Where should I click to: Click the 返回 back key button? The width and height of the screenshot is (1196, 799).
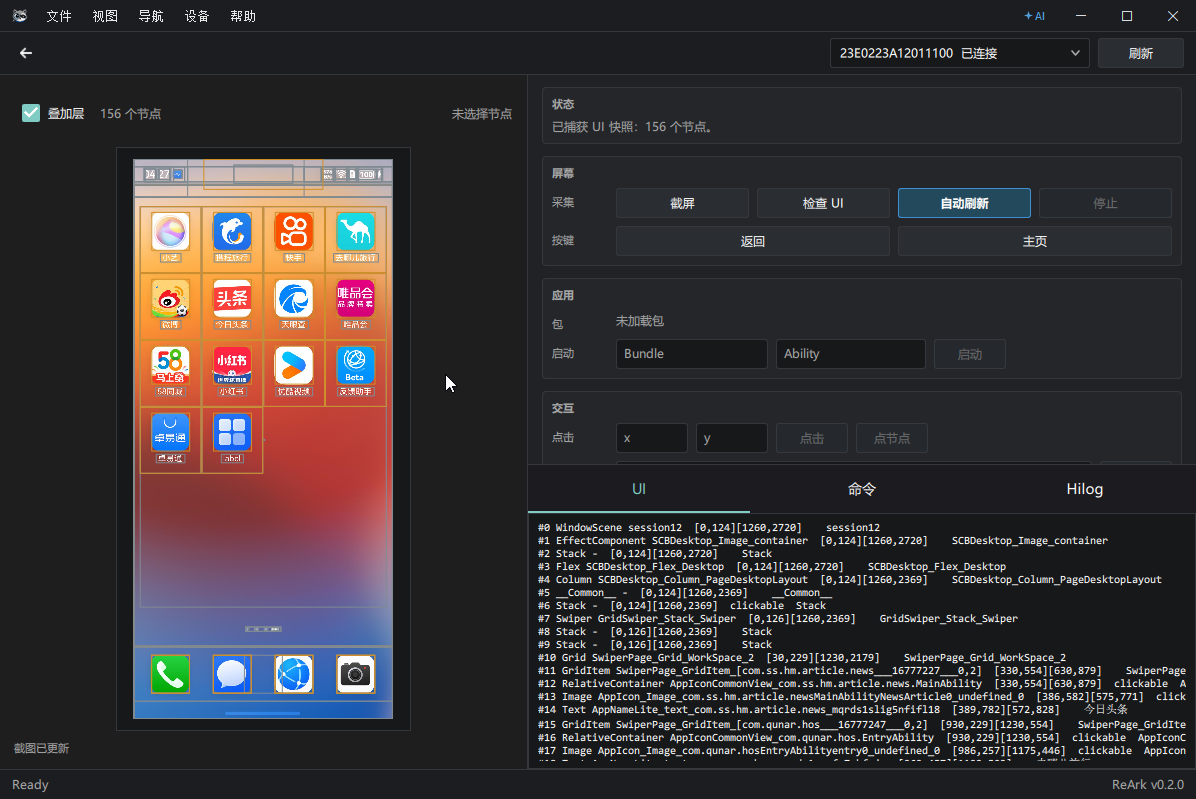pyautogui.click(x=753, y=241)
